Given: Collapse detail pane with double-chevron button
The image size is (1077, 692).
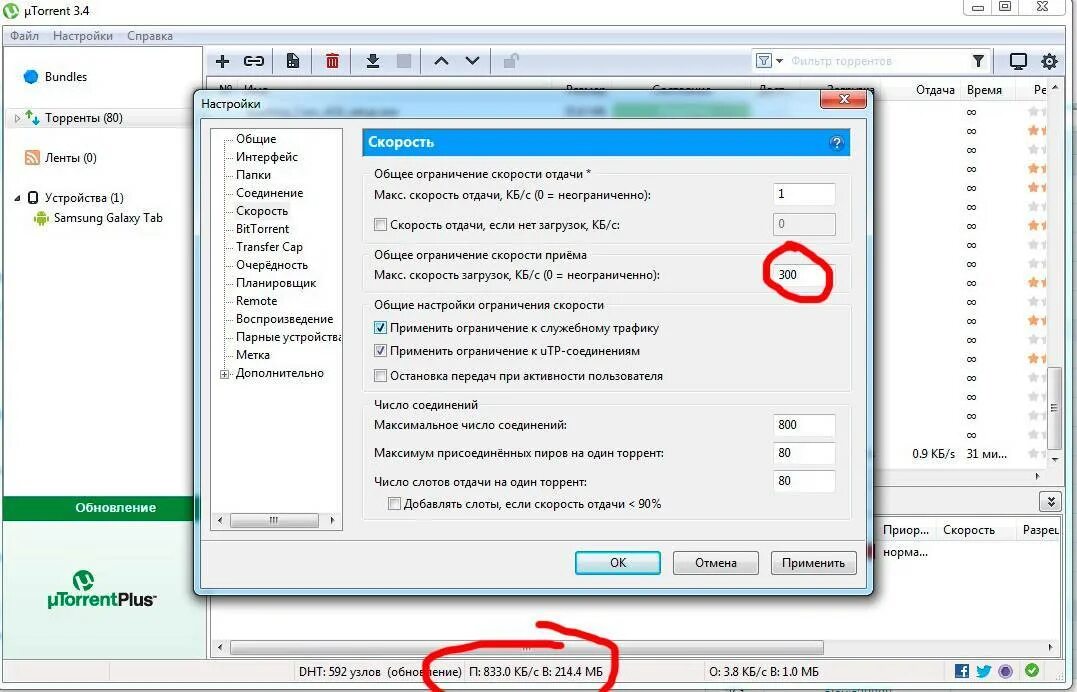Looking at the screenshot, I should (x=1050, y=502).
